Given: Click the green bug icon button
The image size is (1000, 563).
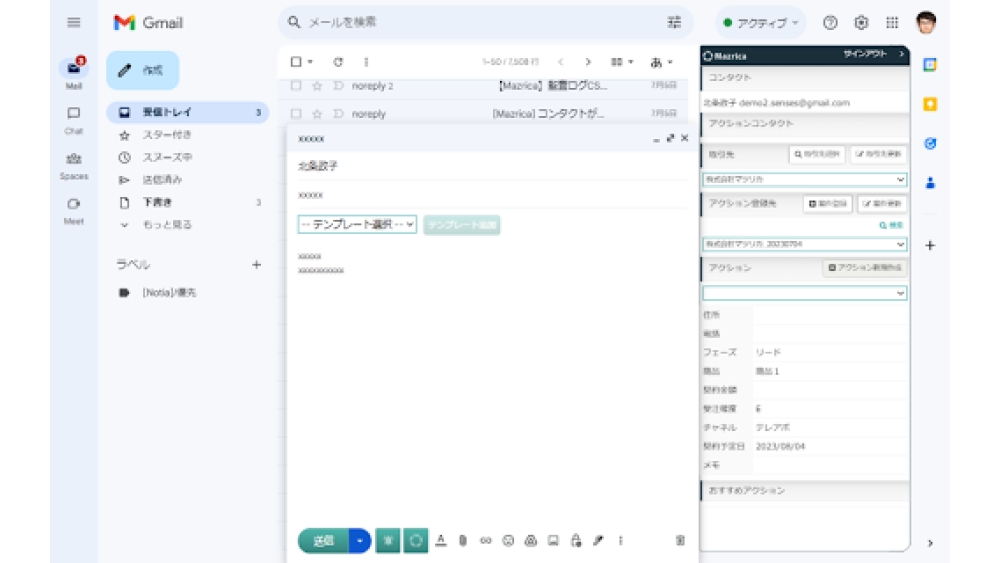Looking at the screenshot, I should tap(388, 541).
